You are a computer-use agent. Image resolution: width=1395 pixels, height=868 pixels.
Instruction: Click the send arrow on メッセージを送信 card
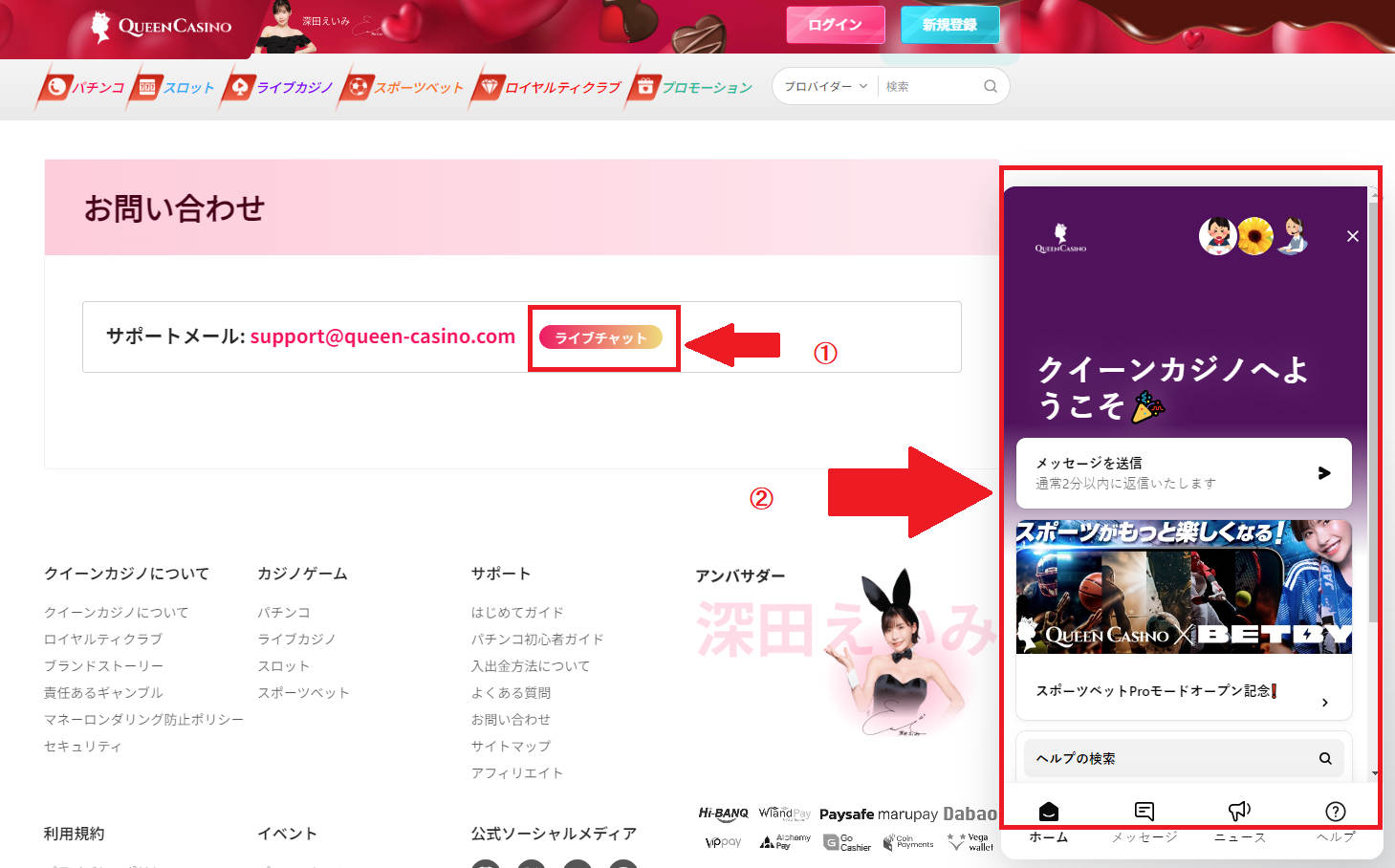point(1324,472)
